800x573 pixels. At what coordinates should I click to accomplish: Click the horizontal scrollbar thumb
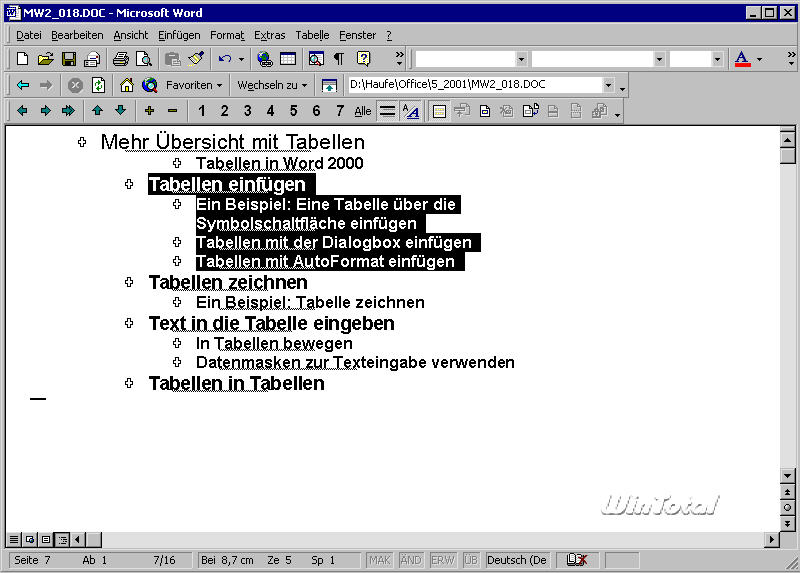[93, 539]
